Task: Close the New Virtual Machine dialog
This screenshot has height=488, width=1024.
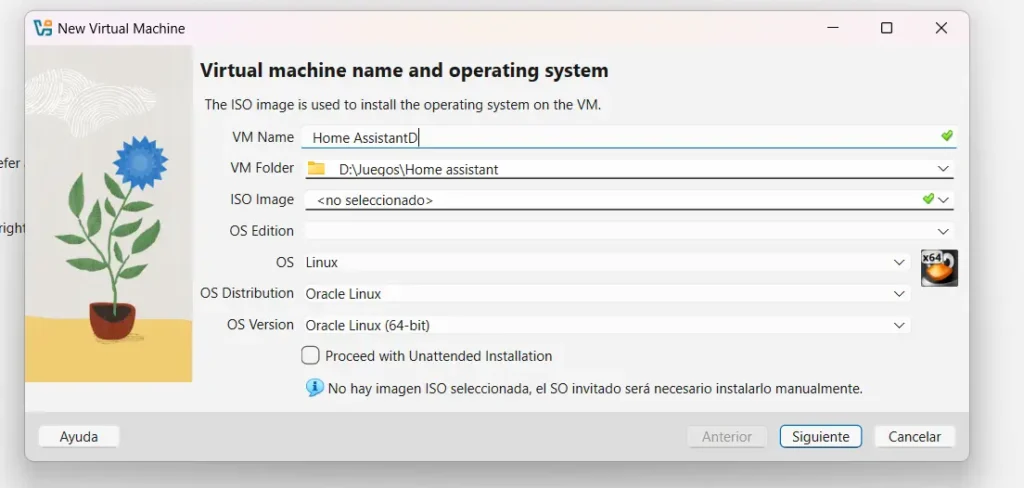Action: pos(941,28)
